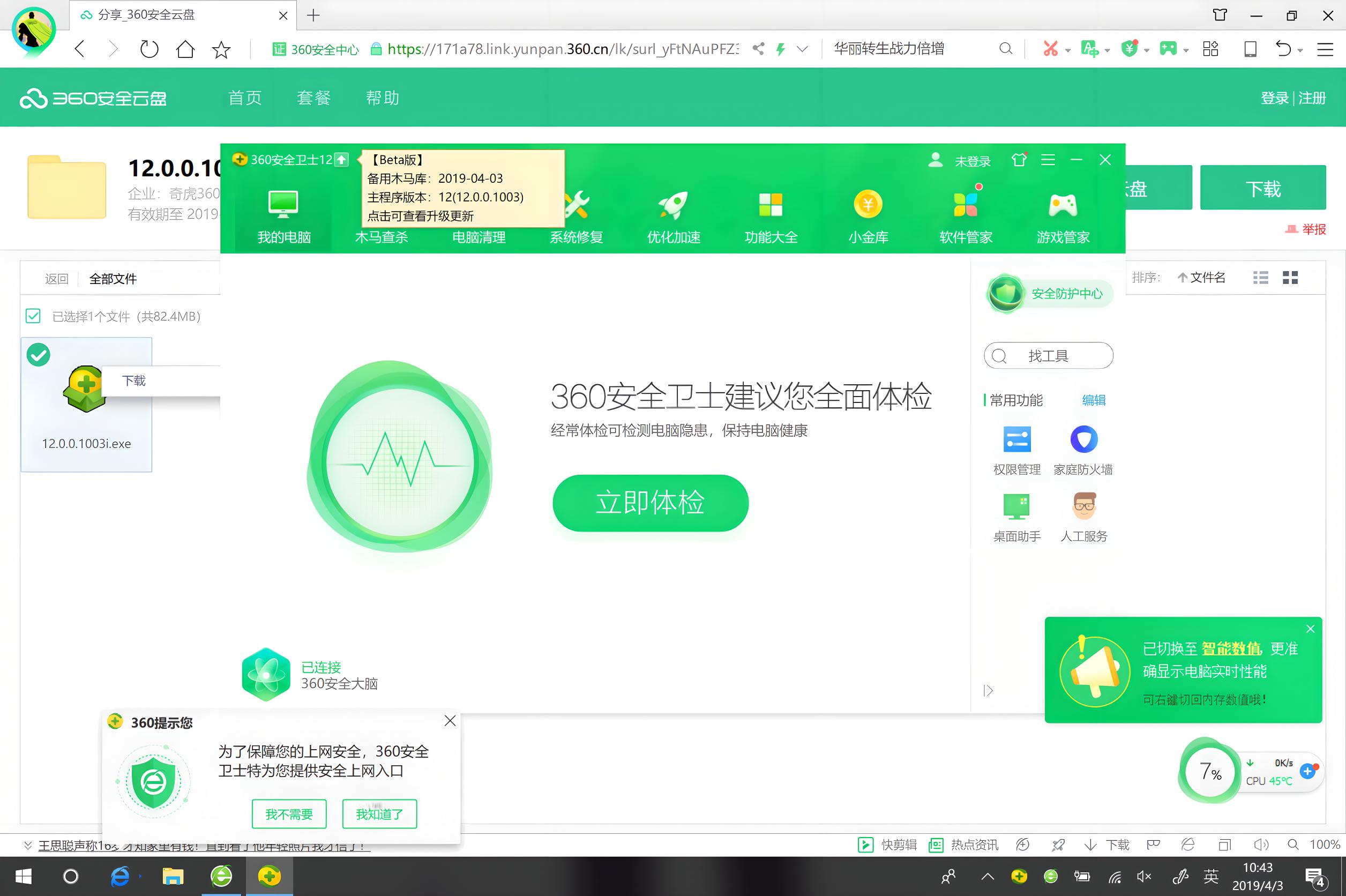Viewport: 1346px width, 896px height.
Task: Click bookmark star icon
Action: coord(221,50)
